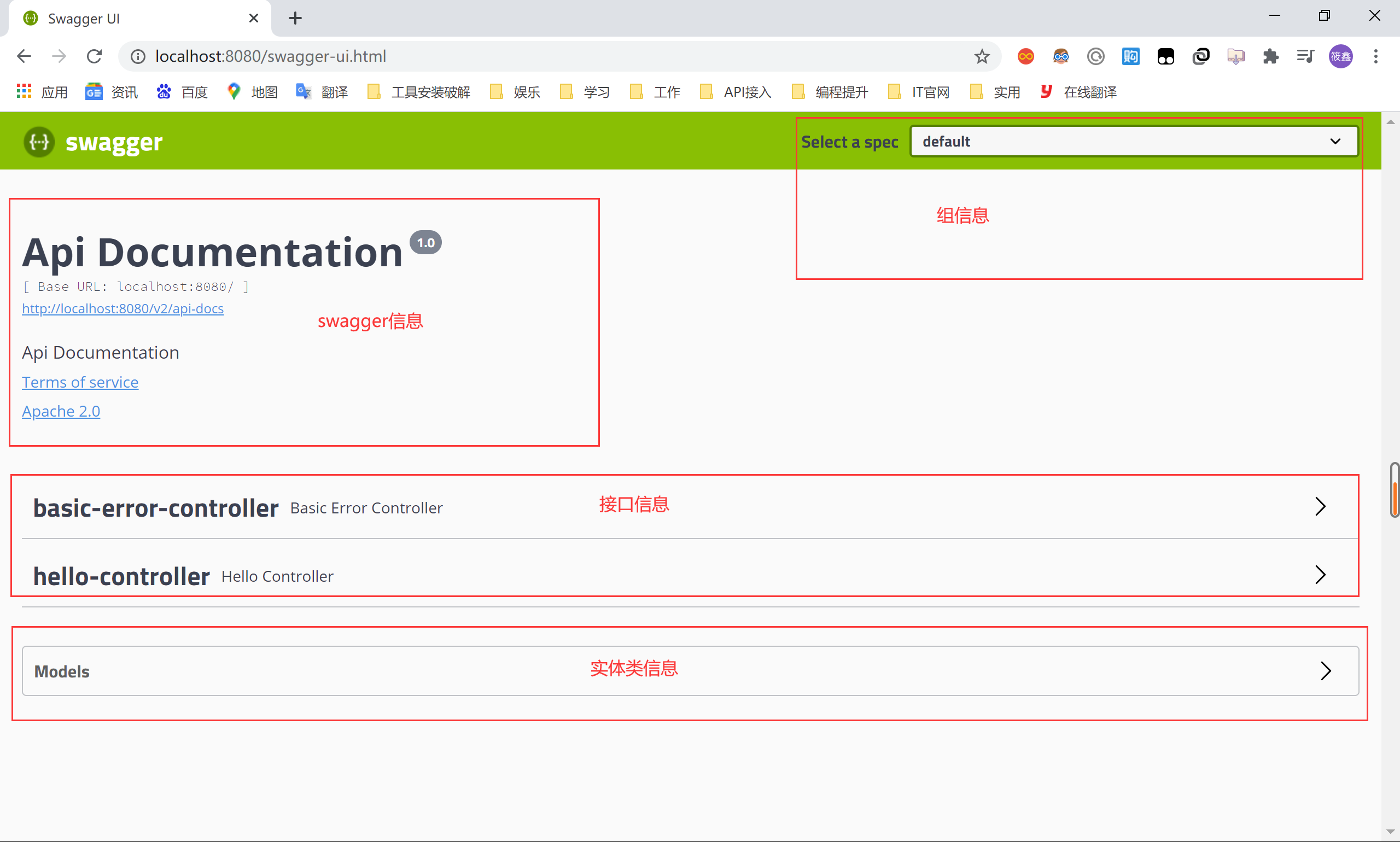This screenshot has width=1400, height=842.
Task: Open the media control playlist icon
Action: [1305, 57]
